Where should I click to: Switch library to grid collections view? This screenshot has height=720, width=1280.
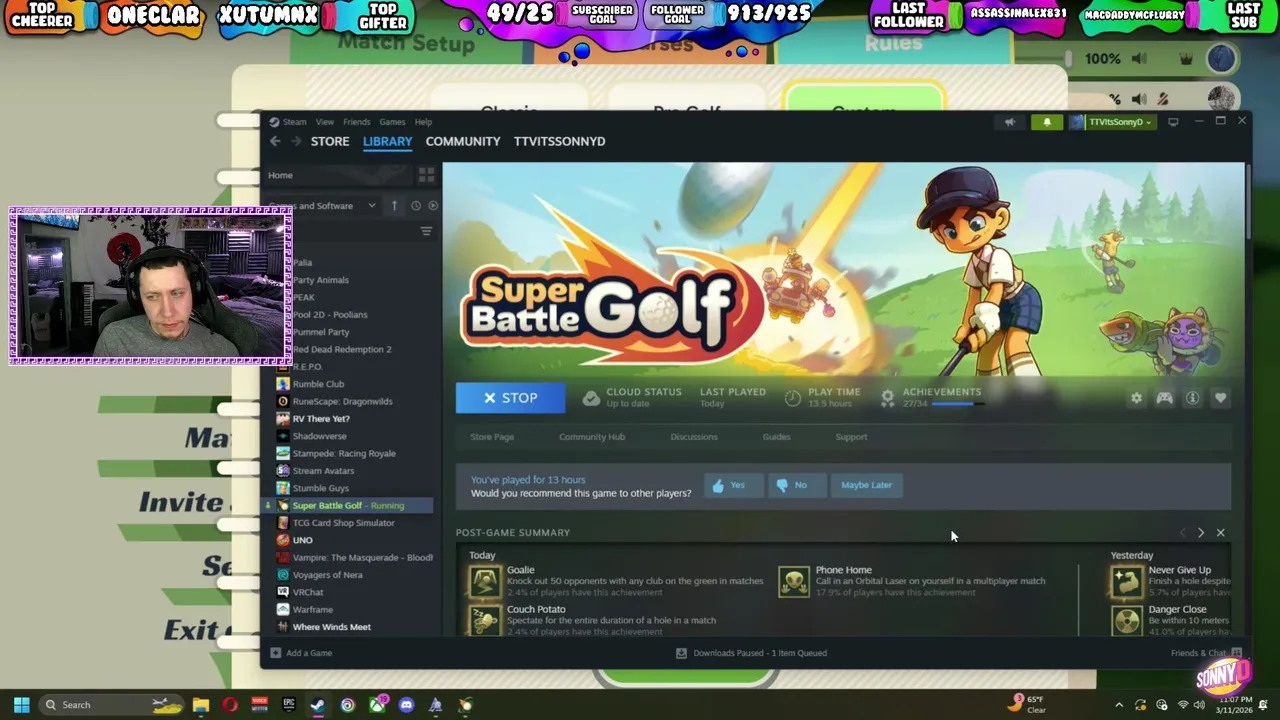426,175
